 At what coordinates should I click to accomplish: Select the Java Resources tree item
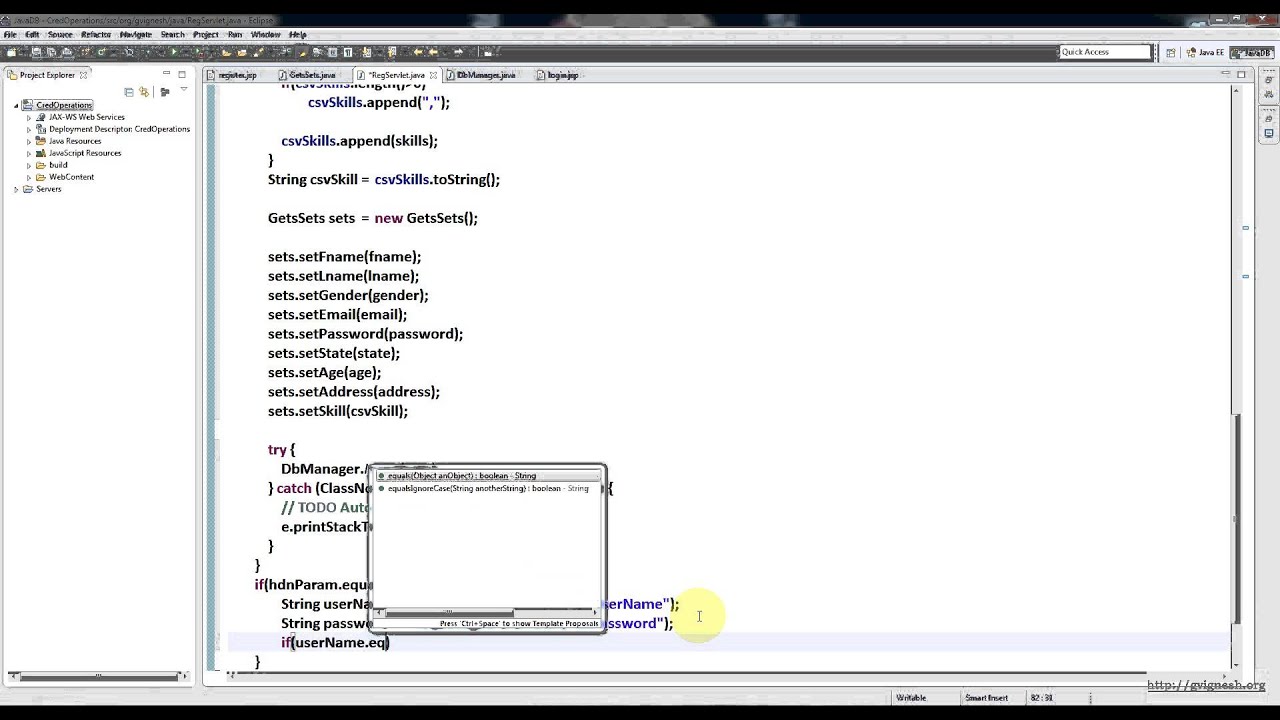point(75,141)
